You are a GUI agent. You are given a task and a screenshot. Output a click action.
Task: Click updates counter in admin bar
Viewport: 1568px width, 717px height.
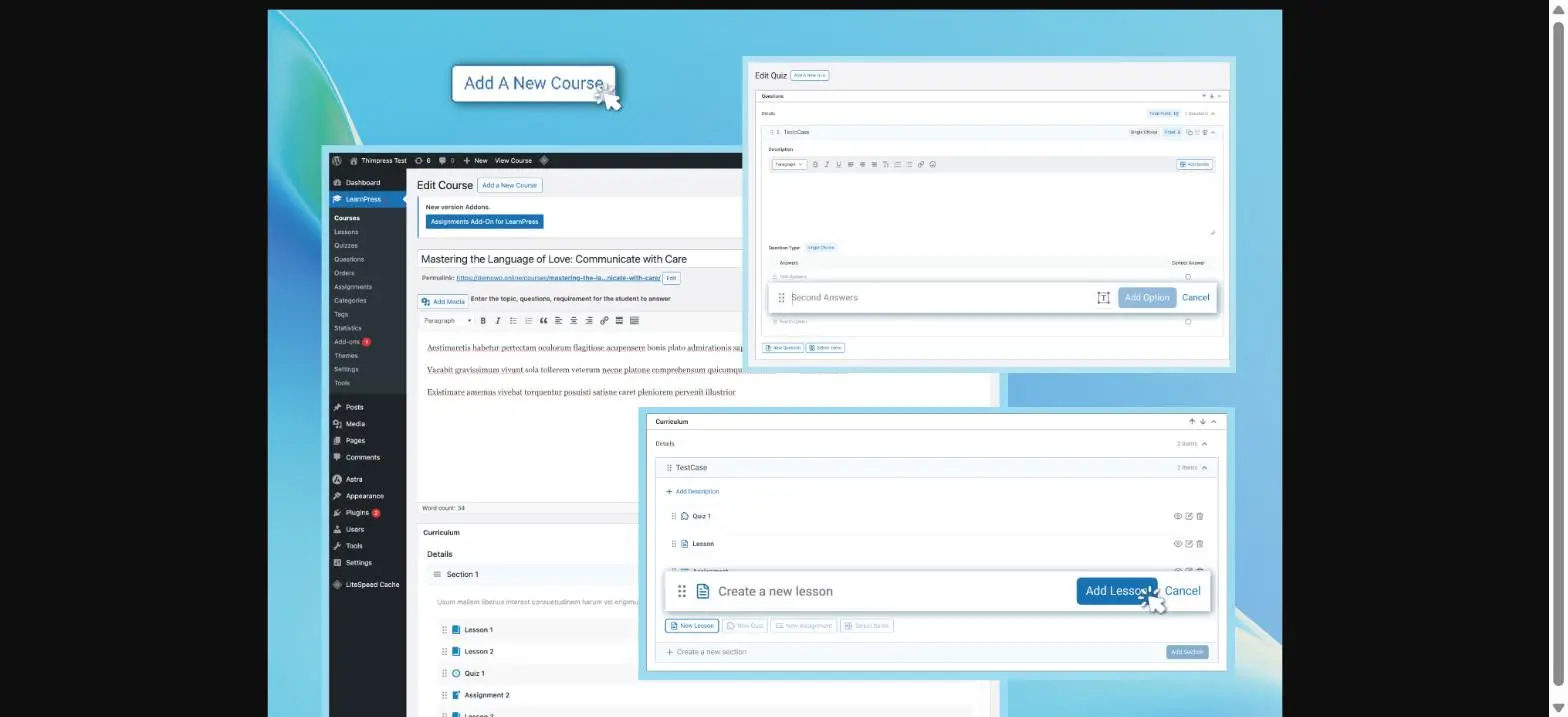422,160
